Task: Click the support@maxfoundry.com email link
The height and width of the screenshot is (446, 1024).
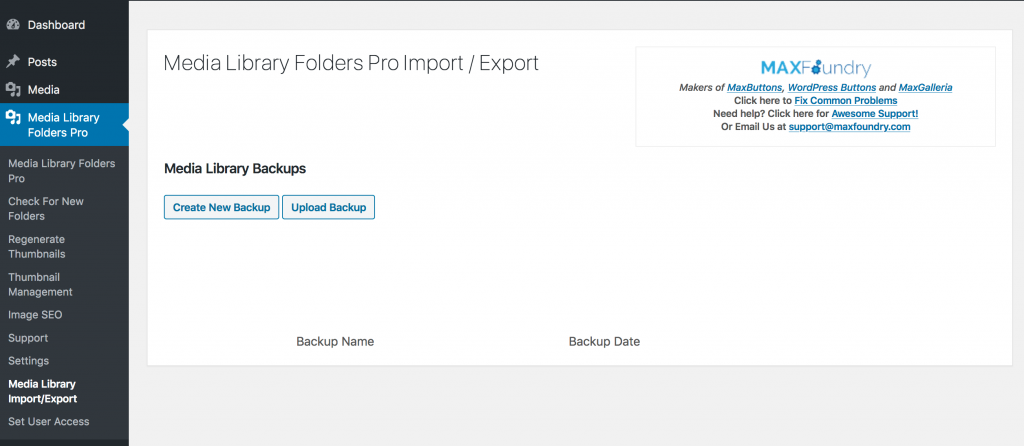Action: pyautogui.click(x=849, y=127)
